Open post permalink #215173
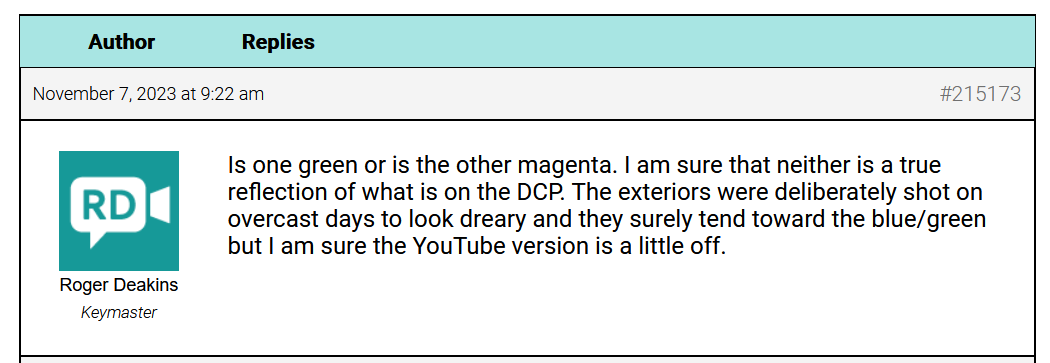 tap(980, 94)
